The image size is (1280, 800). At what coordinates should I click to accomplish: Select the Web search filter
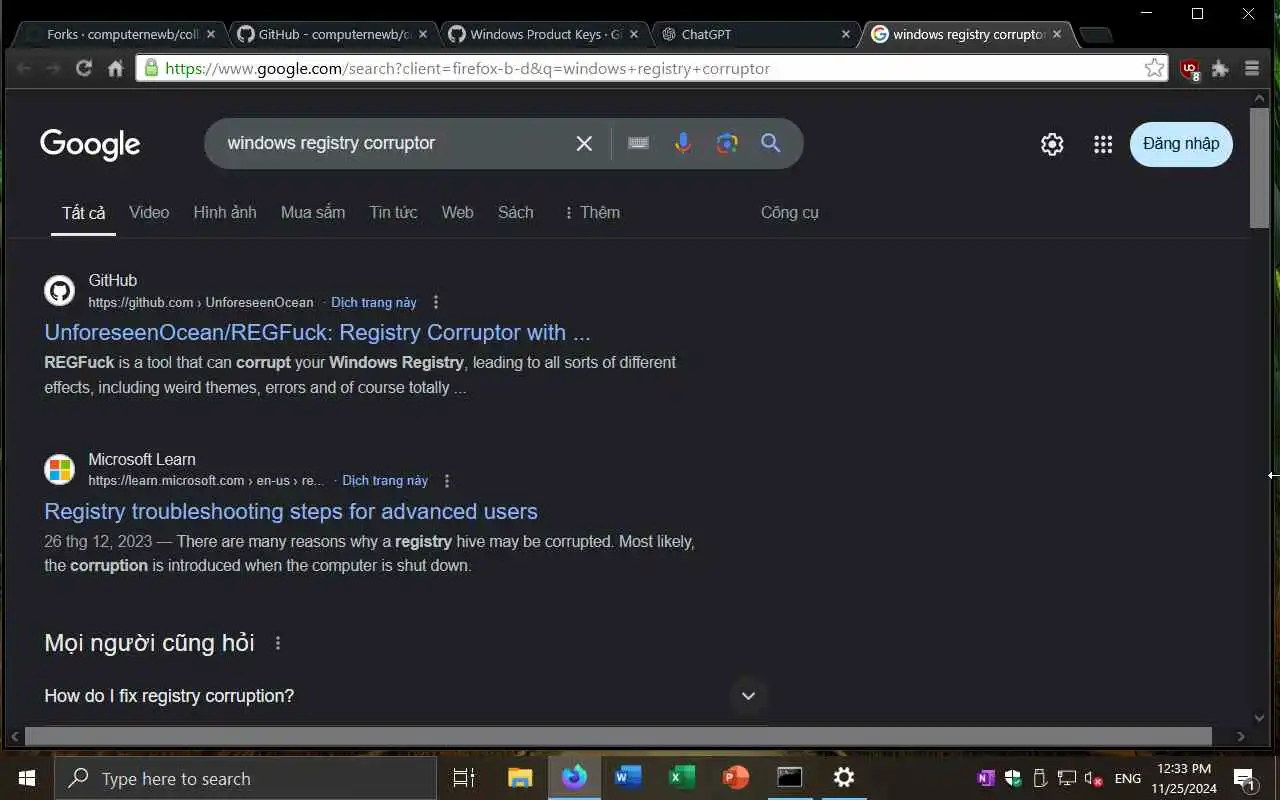point(458,212)
